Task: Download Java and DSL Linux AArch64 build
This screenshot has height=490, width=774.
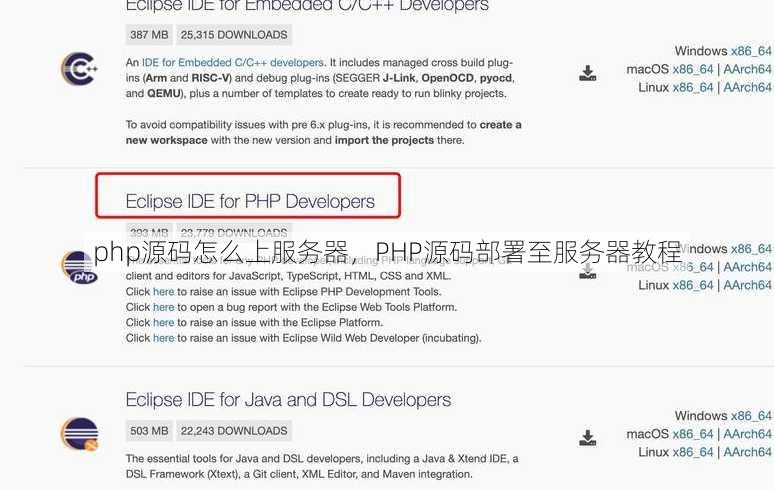Action: [x=747, y=452]
